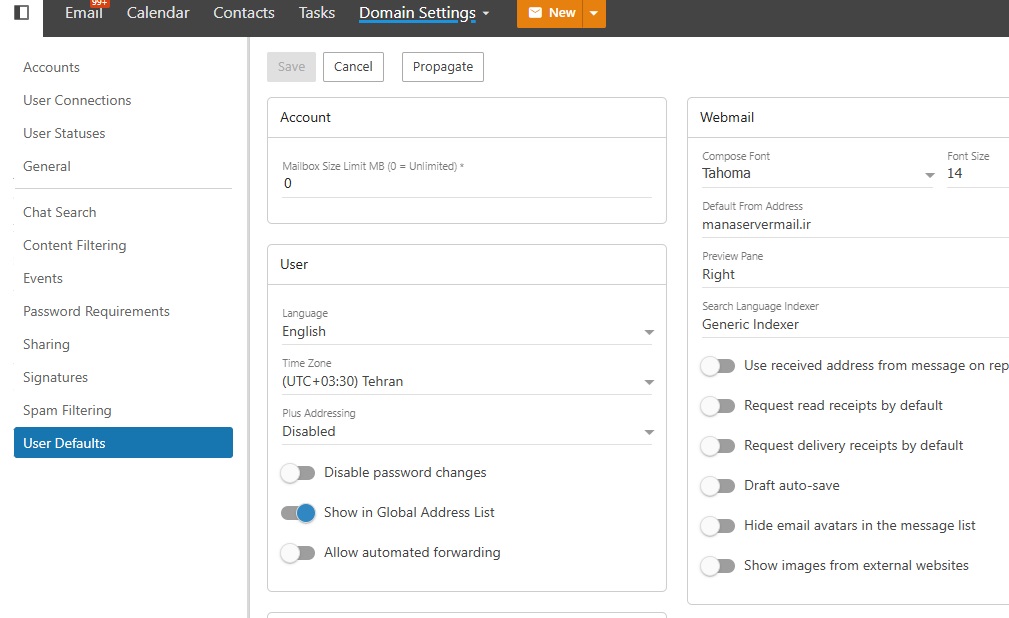Click the envelope icon on New button
This screenshot has width=1009, height=618.
coord(535,12)
